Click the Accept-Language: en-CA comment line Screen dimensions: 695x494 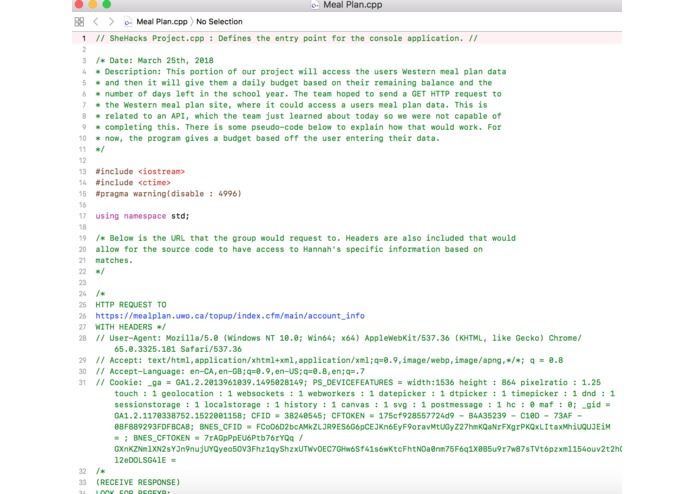point(230,371)
